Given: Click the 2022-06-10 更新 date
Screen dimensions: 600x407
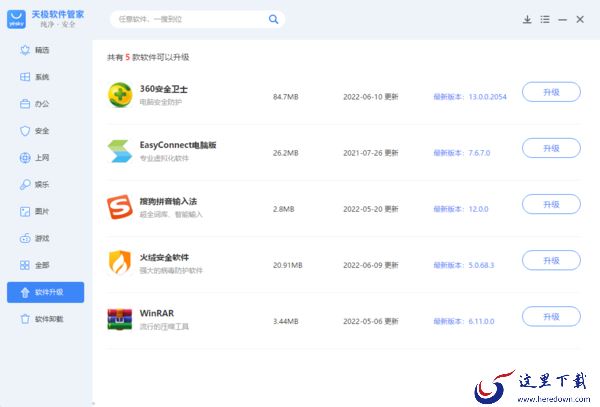Looking at the screenshot, I should tap(371, 97).
